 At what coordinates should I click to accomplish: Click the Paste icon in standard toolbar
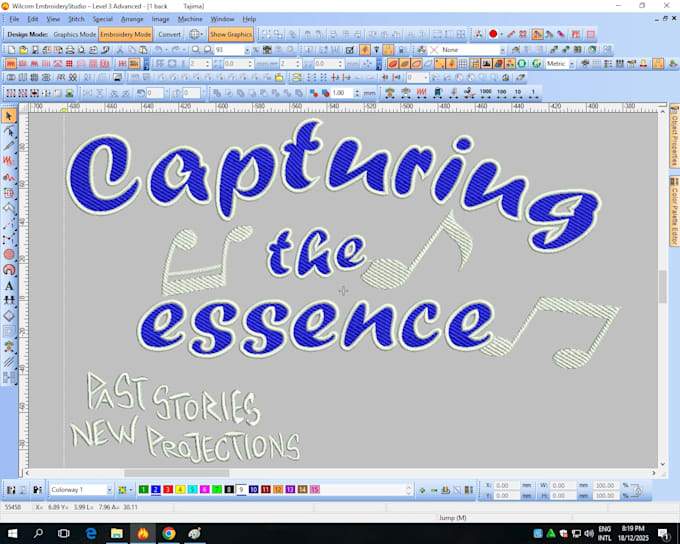(x=143, y=50)
